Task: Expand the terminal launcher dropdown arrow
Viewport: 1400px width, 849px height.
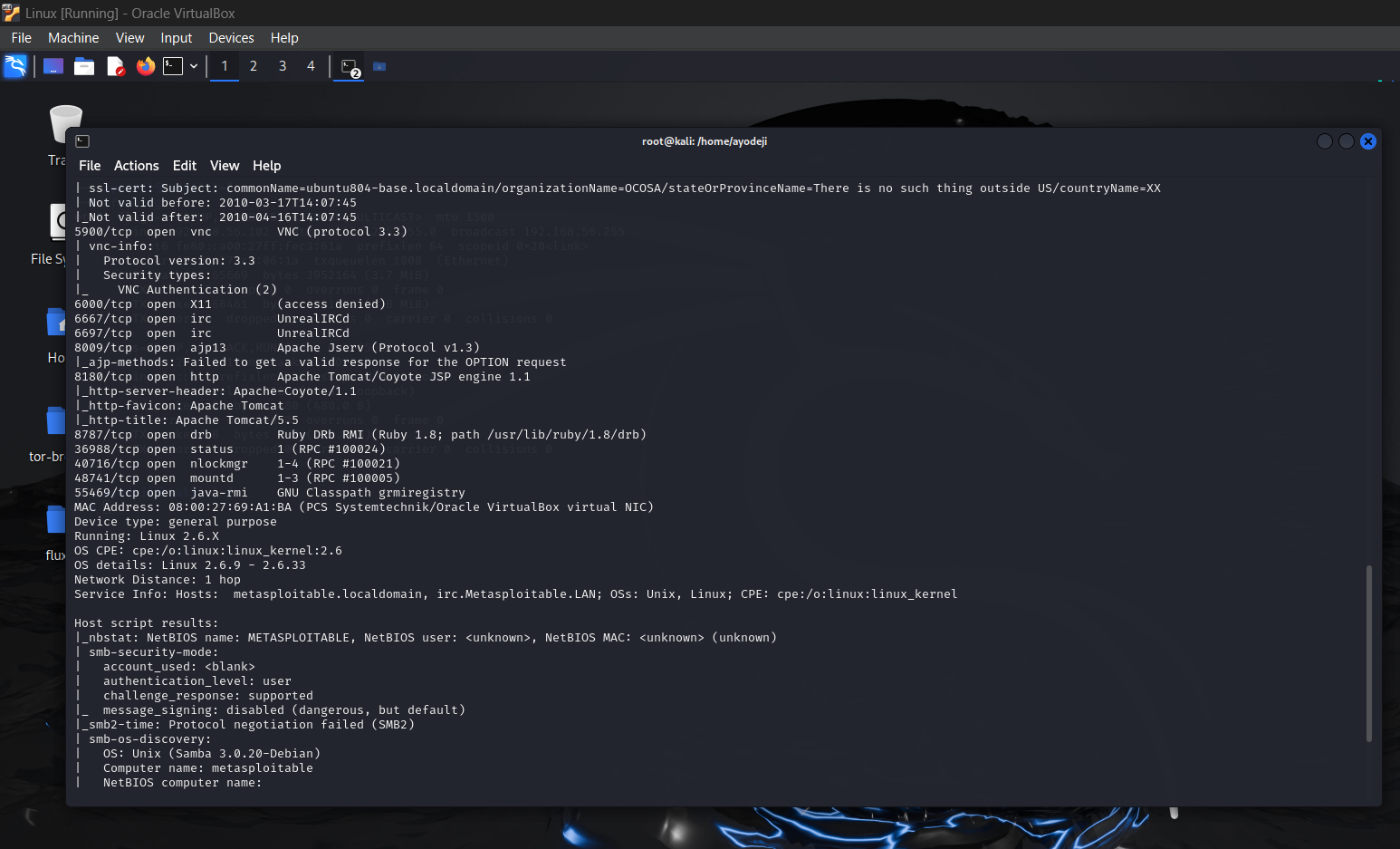Action: coord(194,66)
